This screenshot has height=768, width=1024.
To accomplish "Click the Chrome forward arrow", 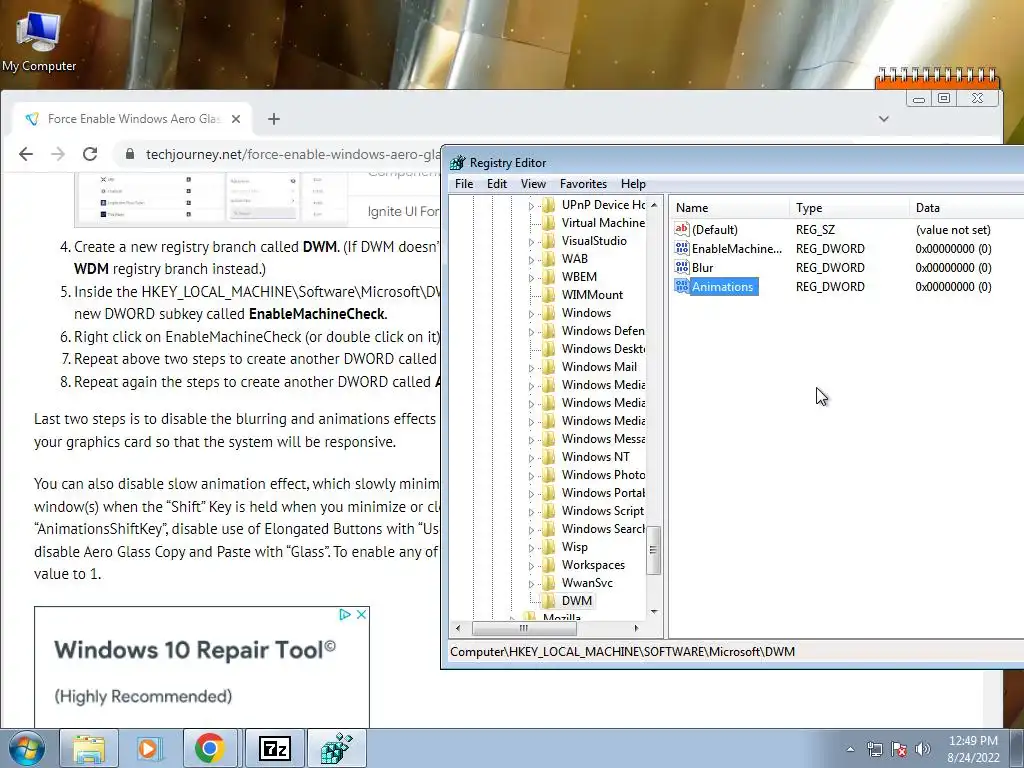I will point(58,154).
